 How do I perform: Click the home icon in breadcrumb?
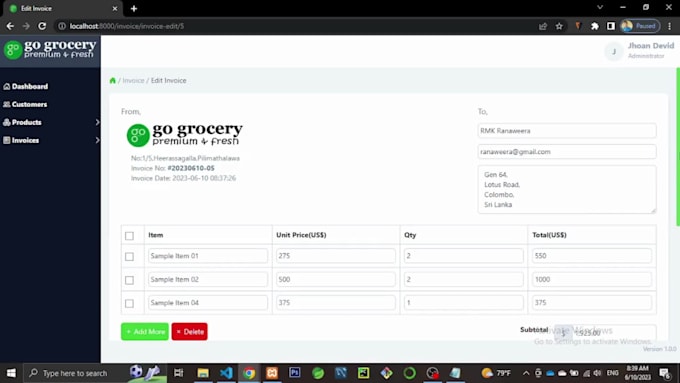click(x=113, y=80)
